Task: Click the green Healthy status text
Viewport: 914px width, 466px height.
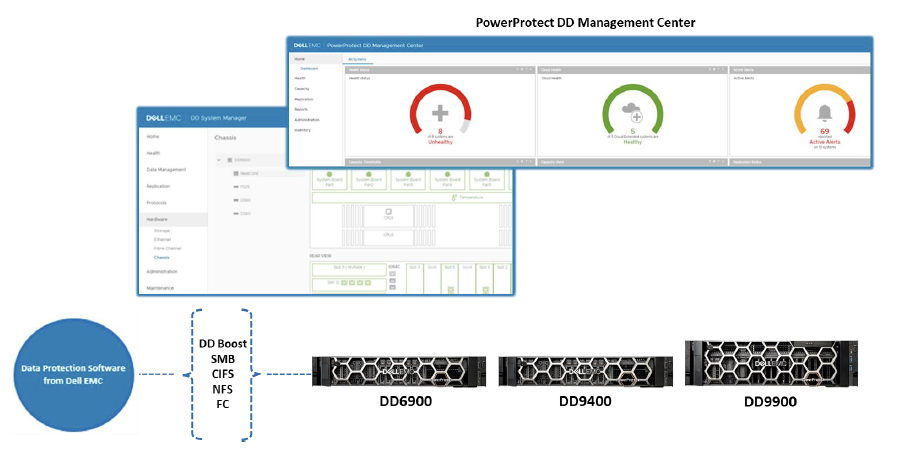Action: tap(632, 142)
